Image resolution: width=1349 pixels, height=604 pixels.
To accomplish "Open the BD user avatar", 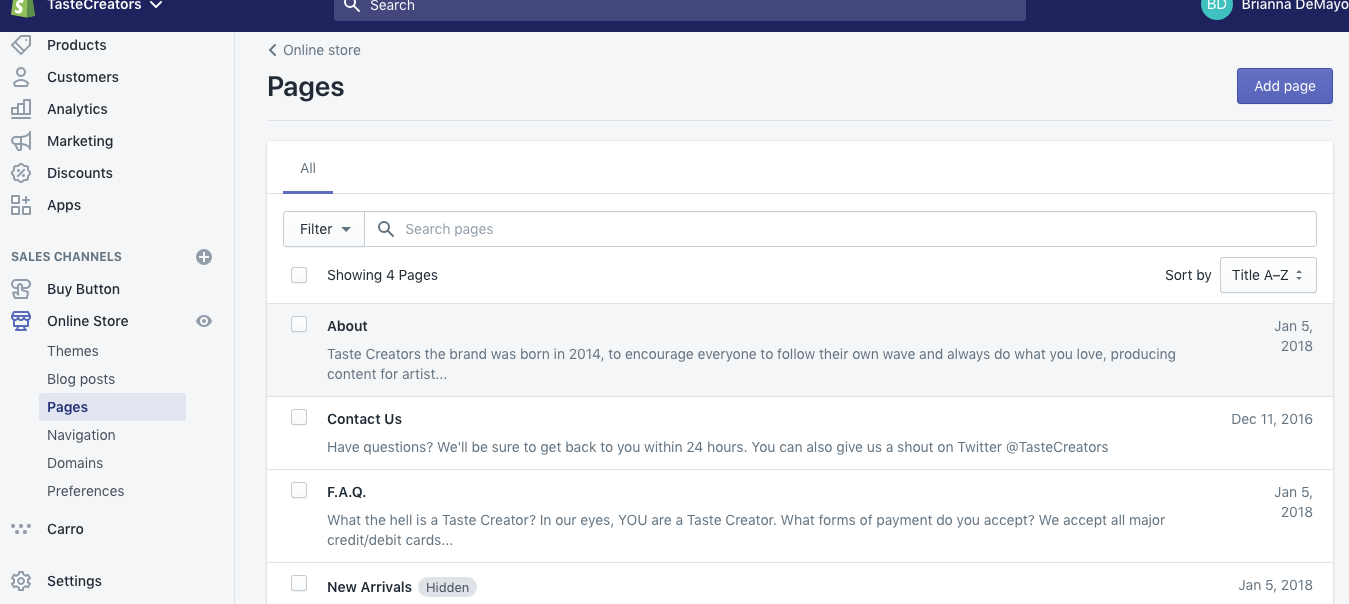I will [x=1217, y=6].
